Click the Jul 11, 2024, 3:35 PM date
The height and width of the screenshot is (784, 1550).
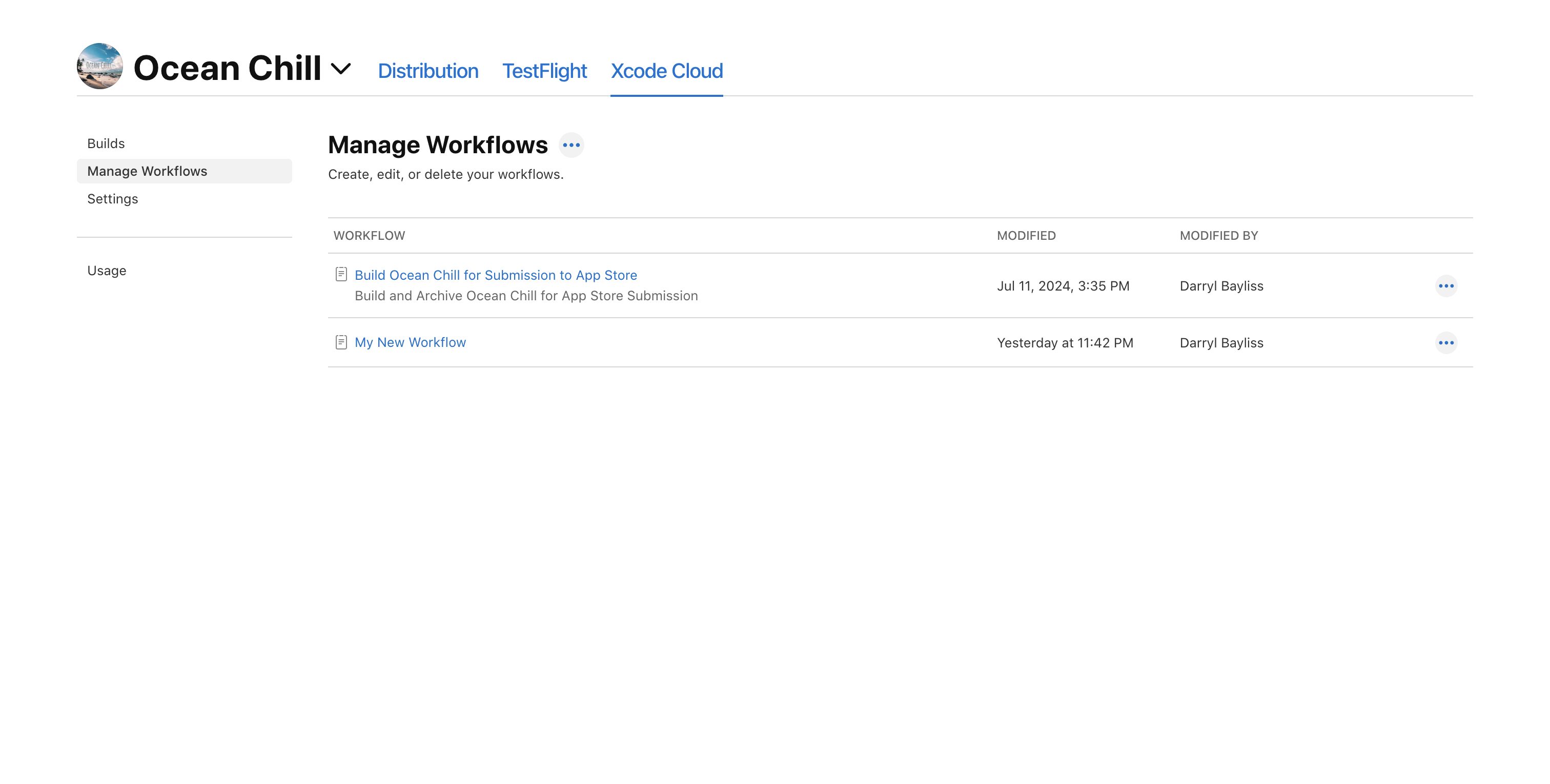[x=1063, y=286]
